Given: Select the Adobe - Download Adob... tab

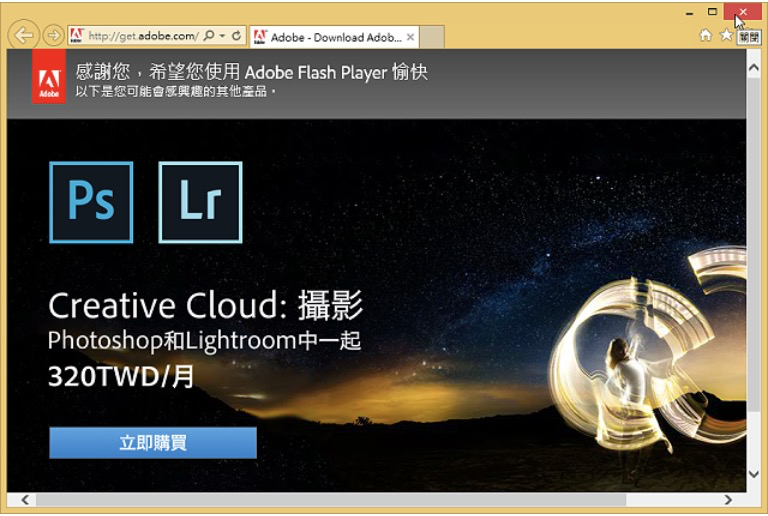Looking at the screenshot, I should pyautogui.click(x=334, y=37).
